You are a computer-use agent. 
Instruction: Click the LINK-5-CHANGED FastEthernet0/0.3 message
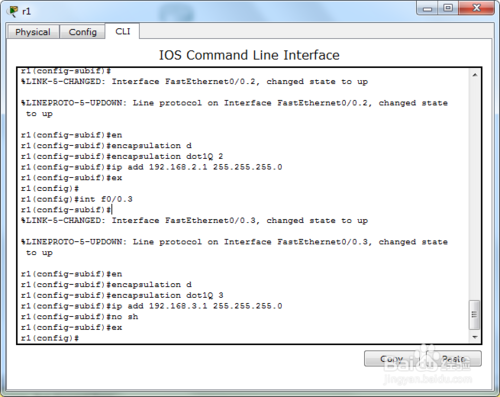(194, 221)
